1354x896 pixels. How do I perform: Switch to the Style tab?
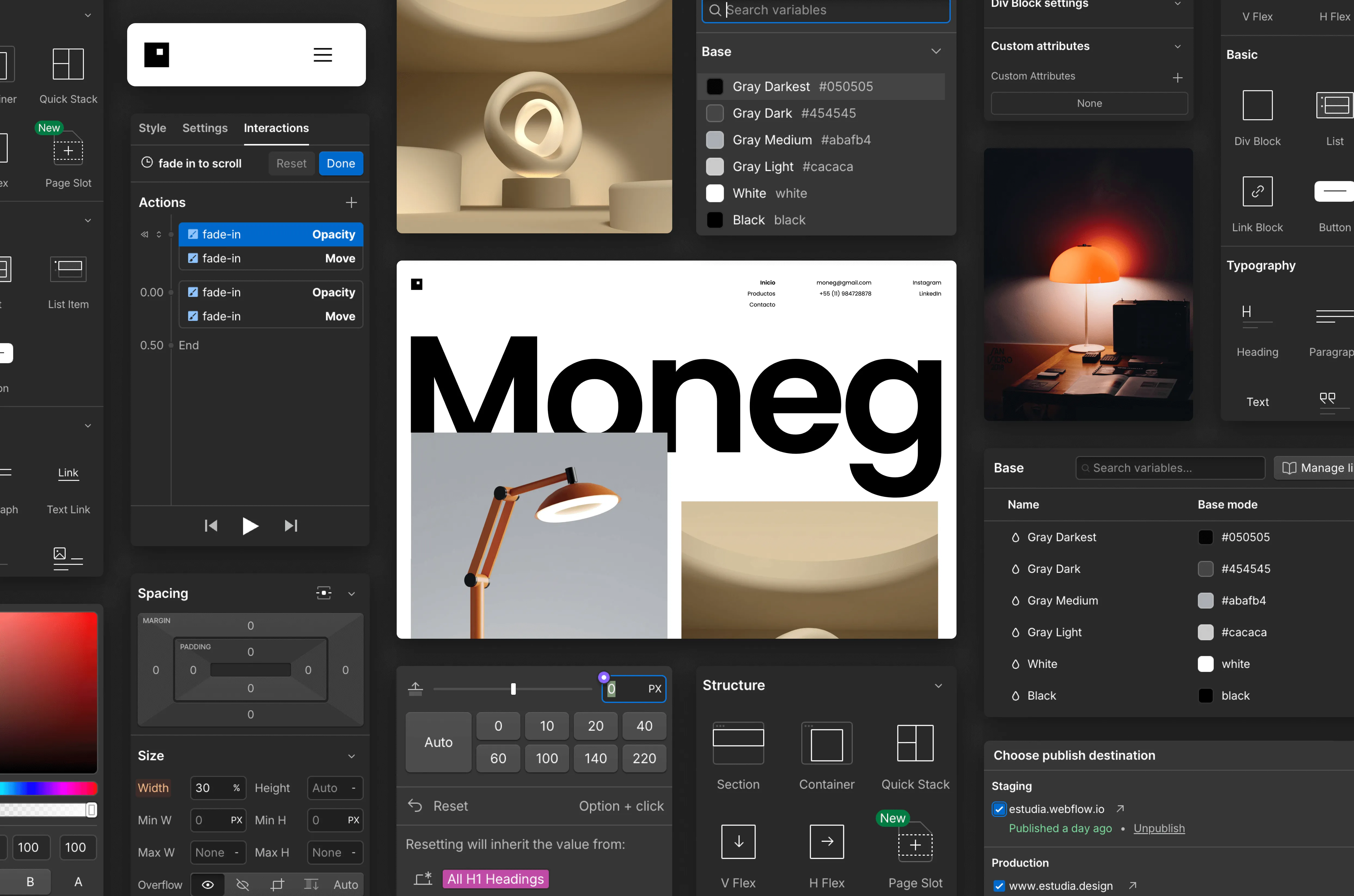pos(152,128)
